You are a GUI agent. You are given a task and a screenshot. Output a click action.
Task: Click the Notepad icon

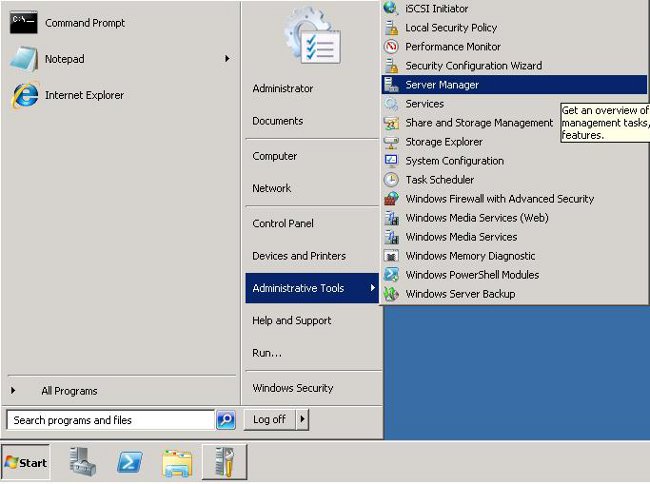(24, 59)
